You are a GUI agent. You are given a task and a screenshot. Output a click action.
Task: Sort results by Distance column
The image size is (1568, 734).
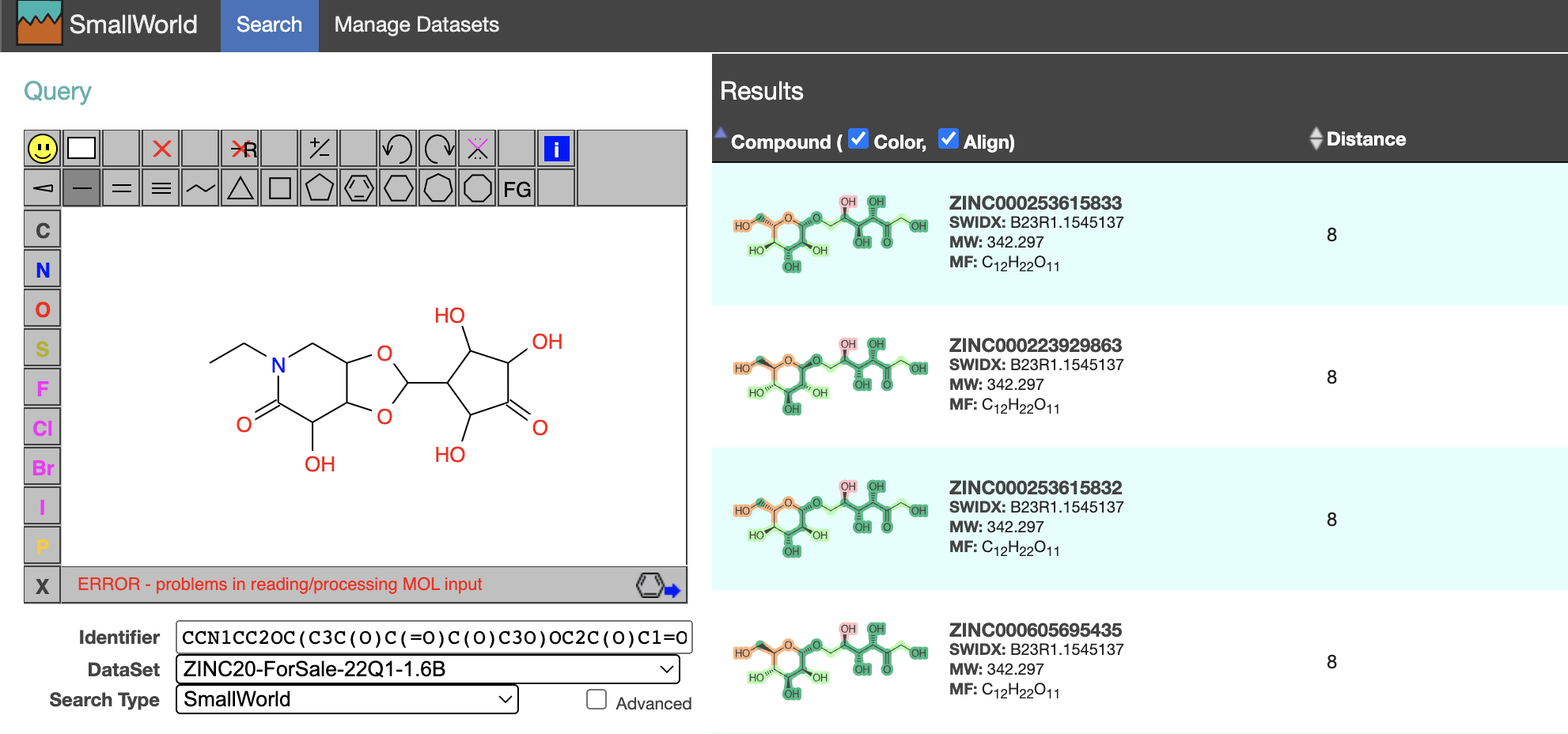tap(1365, 139)
